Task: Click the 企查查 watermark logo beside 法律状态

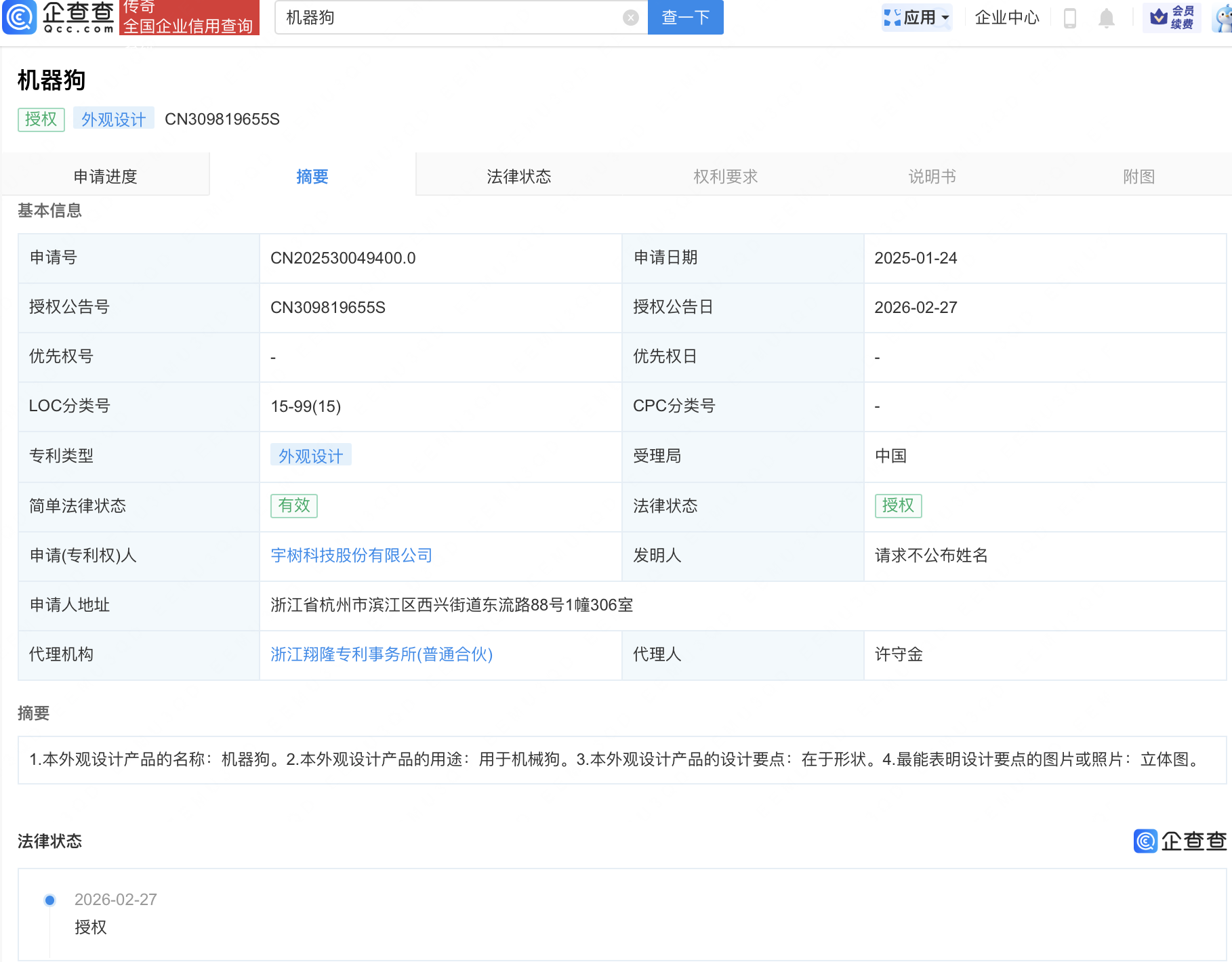Action: [1179, 842]
